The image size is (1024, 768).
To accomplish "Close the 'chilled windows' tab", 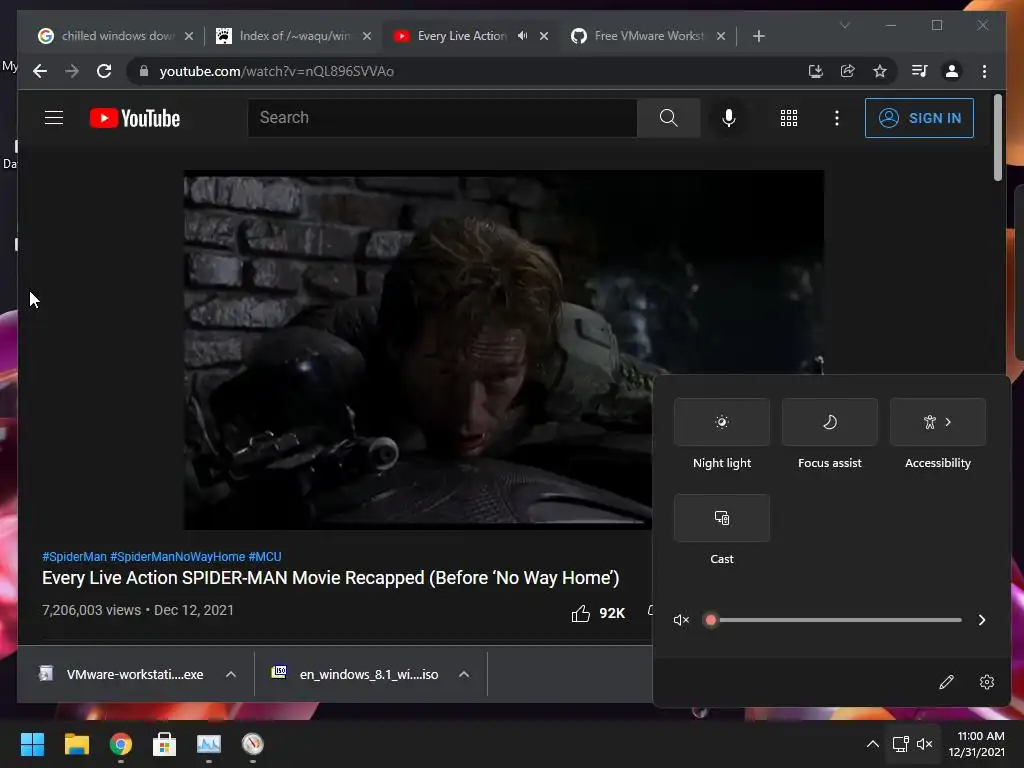I will [189, 36].
